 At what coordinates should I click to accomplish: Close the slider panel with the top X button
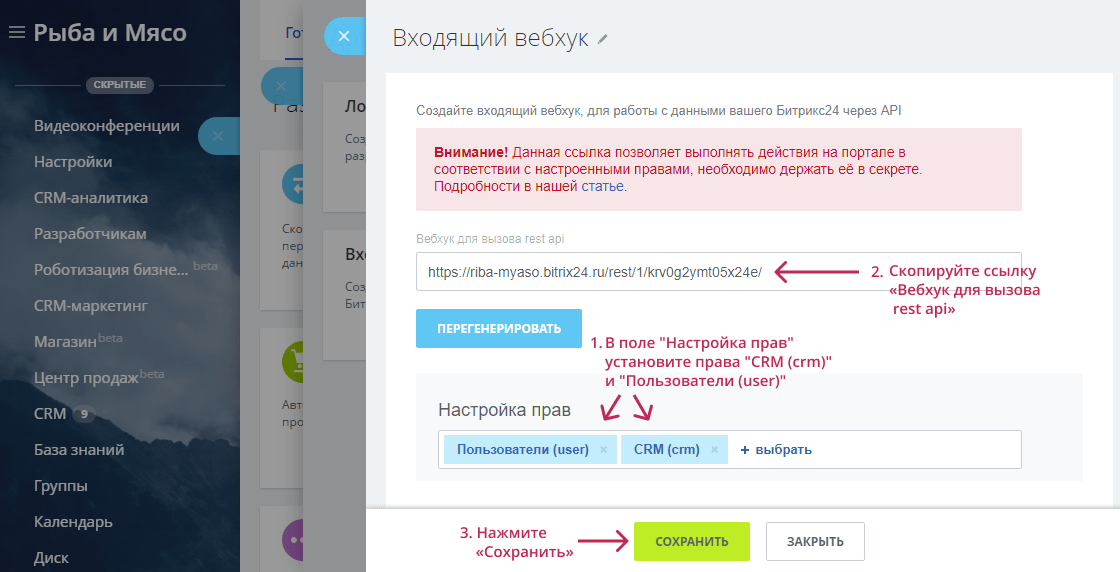click(343, 36)
